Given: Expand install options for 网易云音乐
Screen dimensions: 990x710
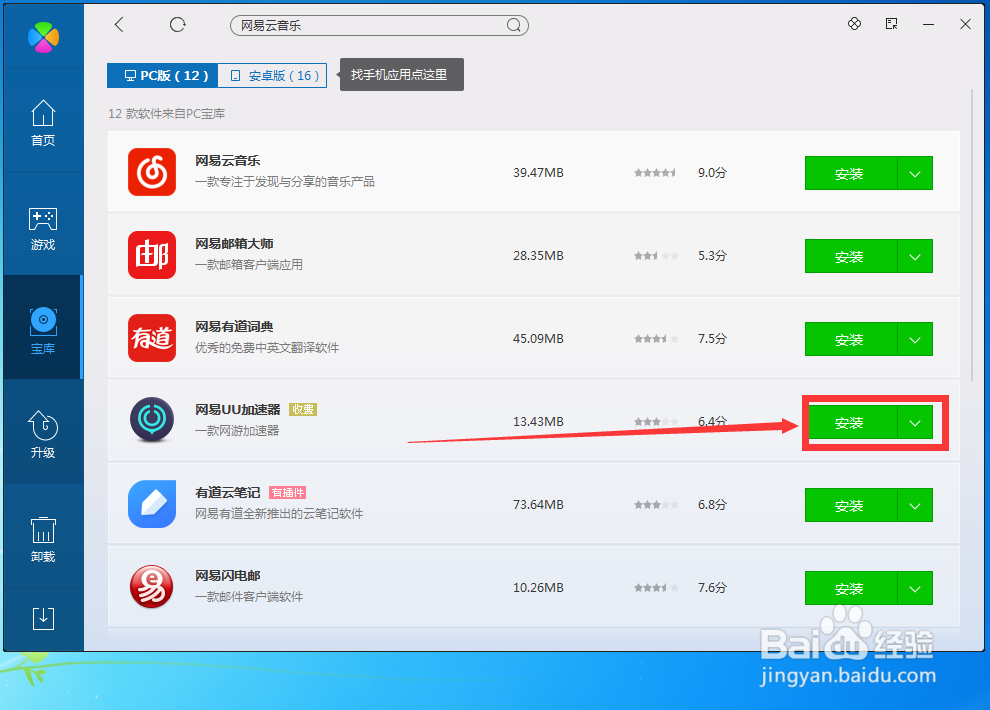Looking at the screenshot, I should 915,173.
